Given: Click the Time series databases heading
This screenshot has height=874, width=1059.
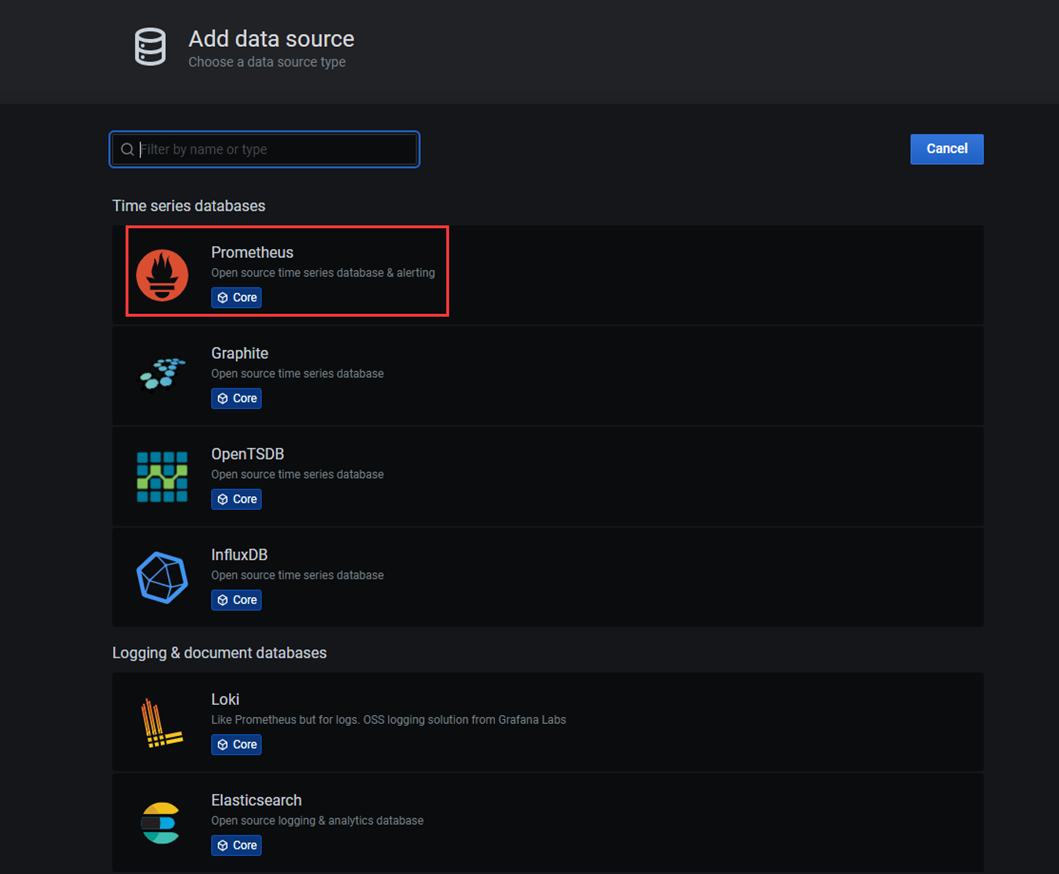Looking at the screenshot, I should [x=188, y=206].
